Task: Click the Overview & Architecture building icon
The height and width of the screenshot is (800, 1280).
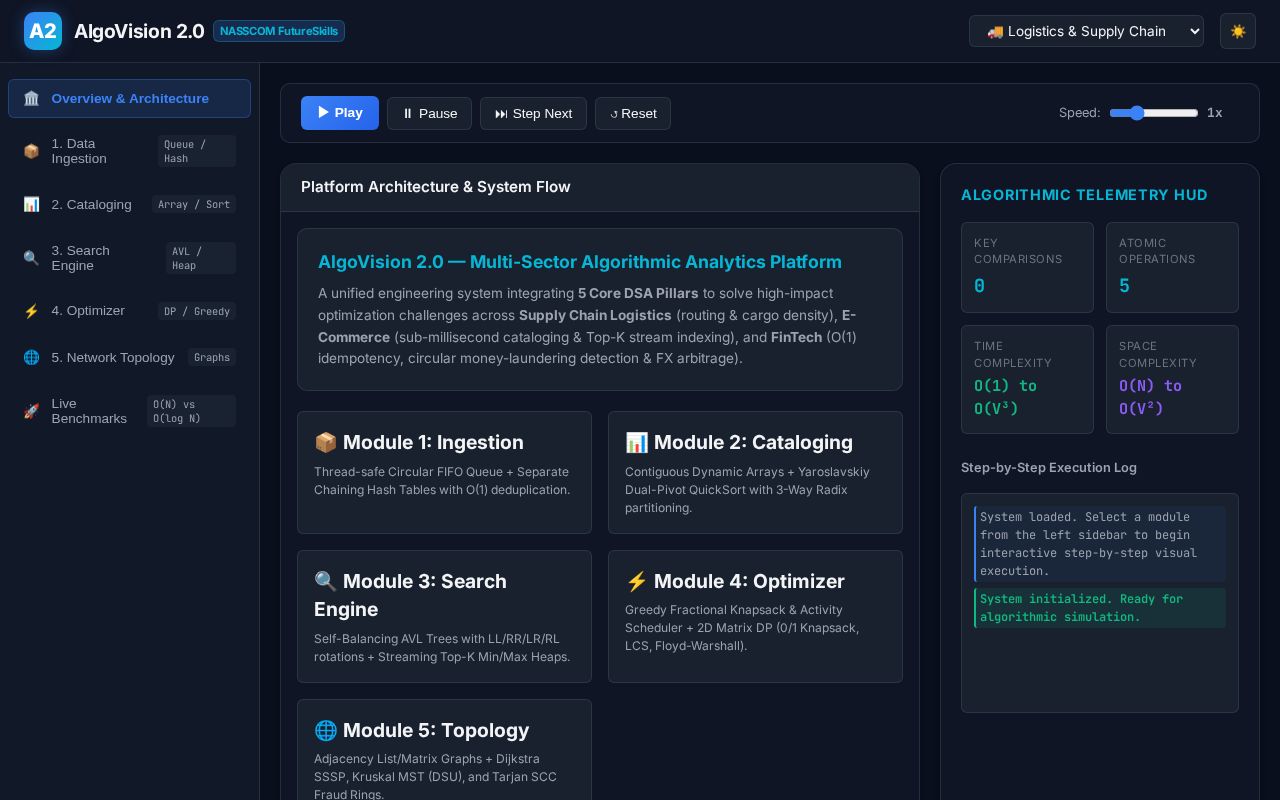Action: pos(31,98)
